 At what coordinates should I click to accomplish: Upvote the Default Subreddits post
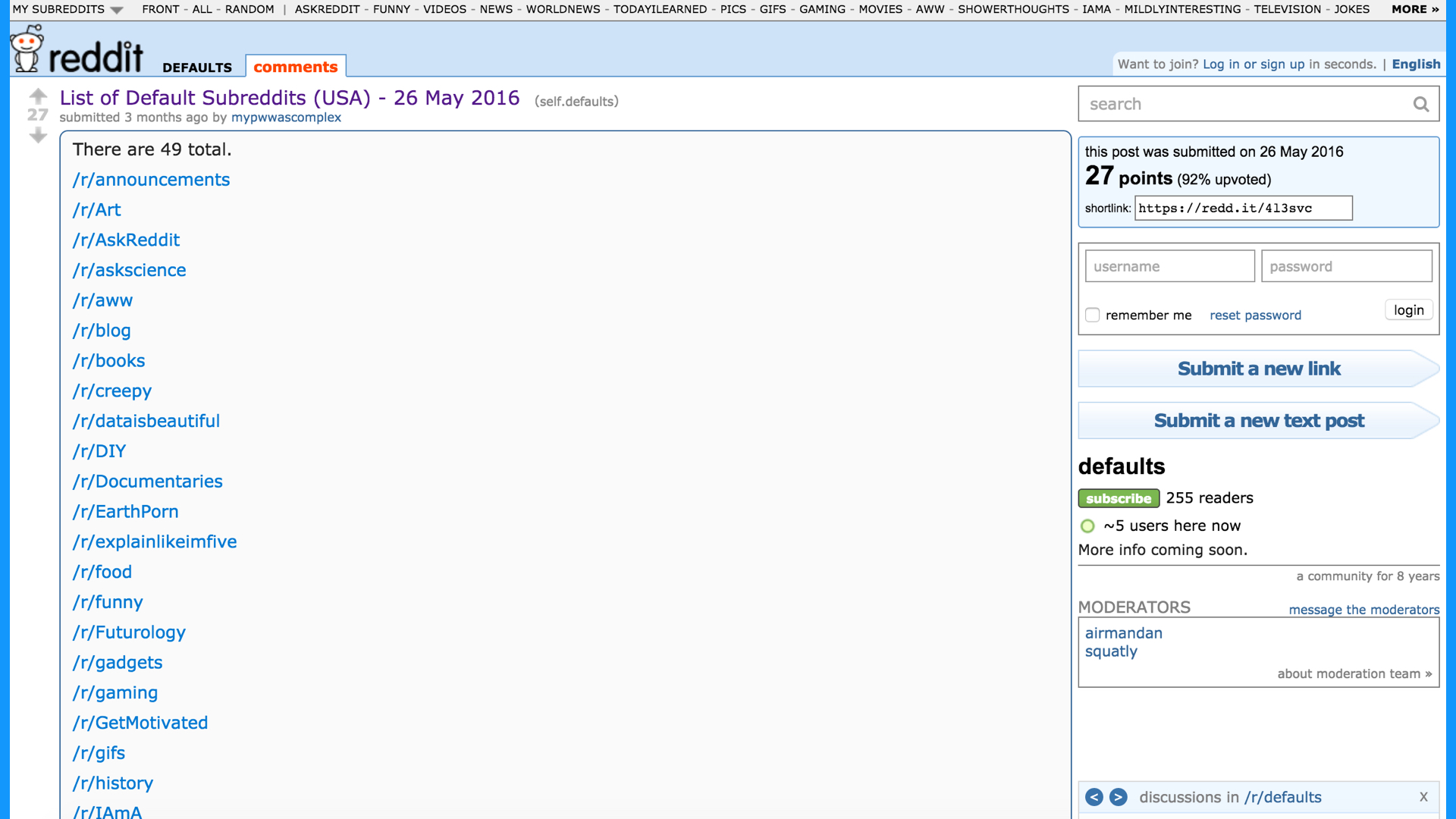pyautogui.click(x=38, y=96)
